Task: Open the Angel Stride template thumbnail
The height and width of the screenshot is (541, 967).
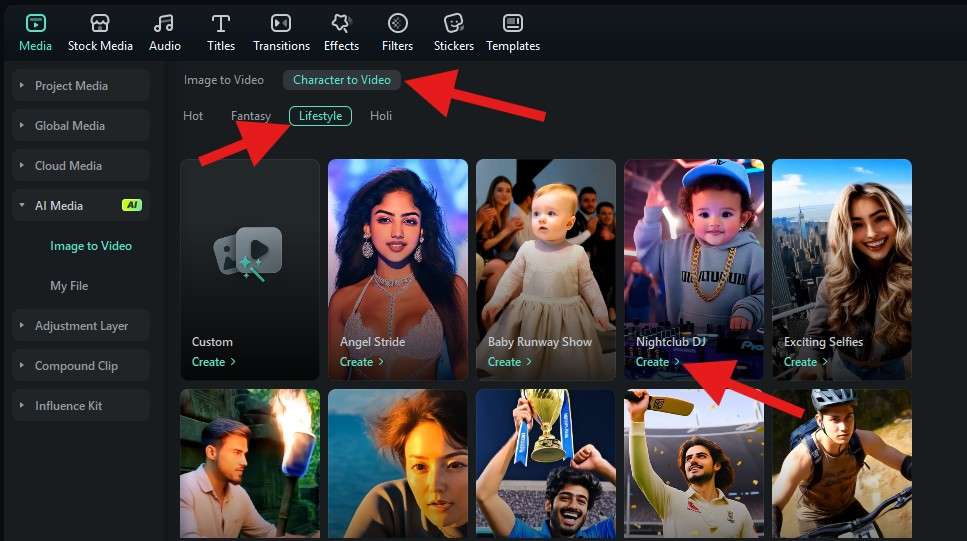Action: pyautogui.click(x=398, y=269)
